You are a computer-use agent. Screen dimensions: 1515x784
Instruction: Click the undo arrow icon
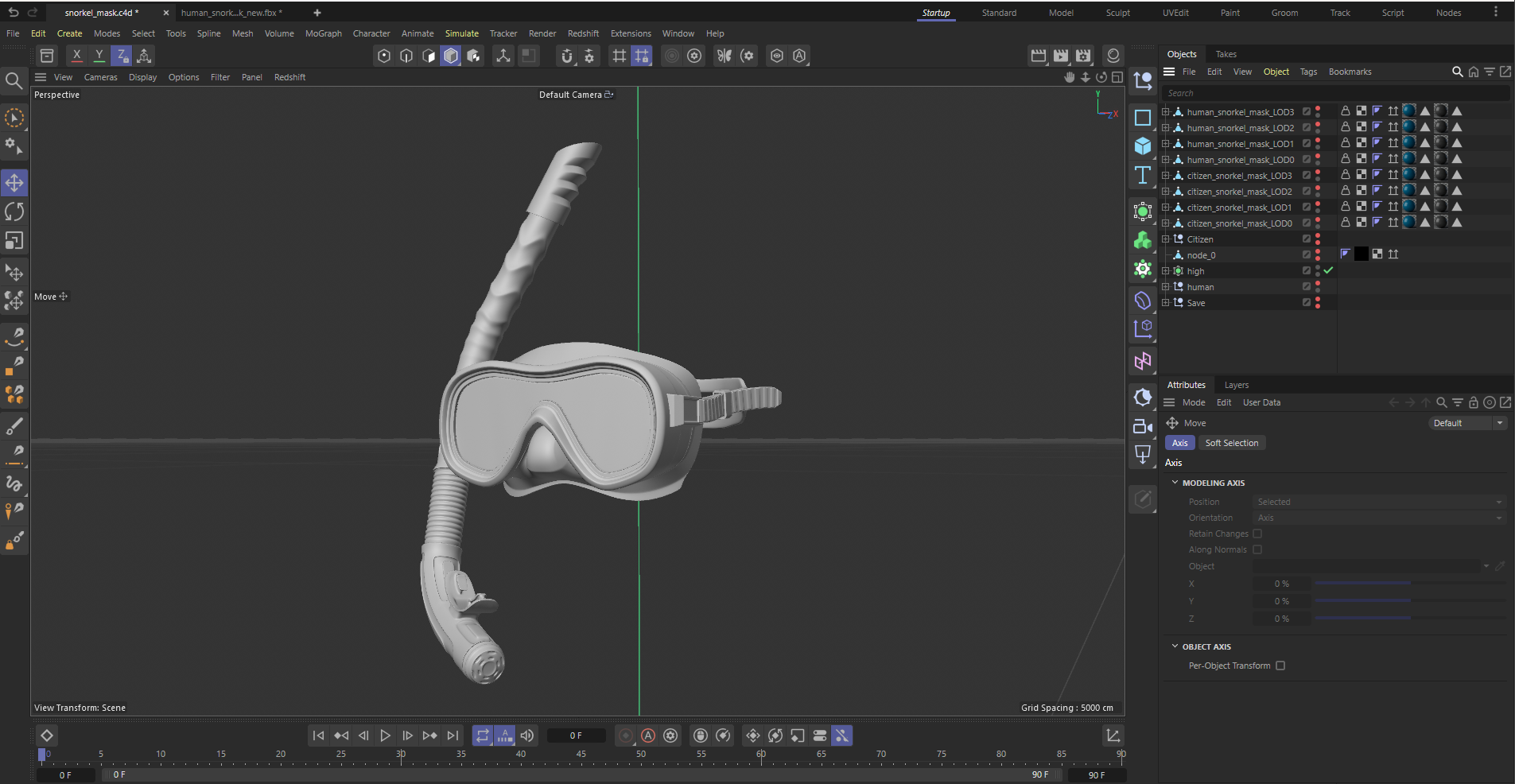[14, 12]
